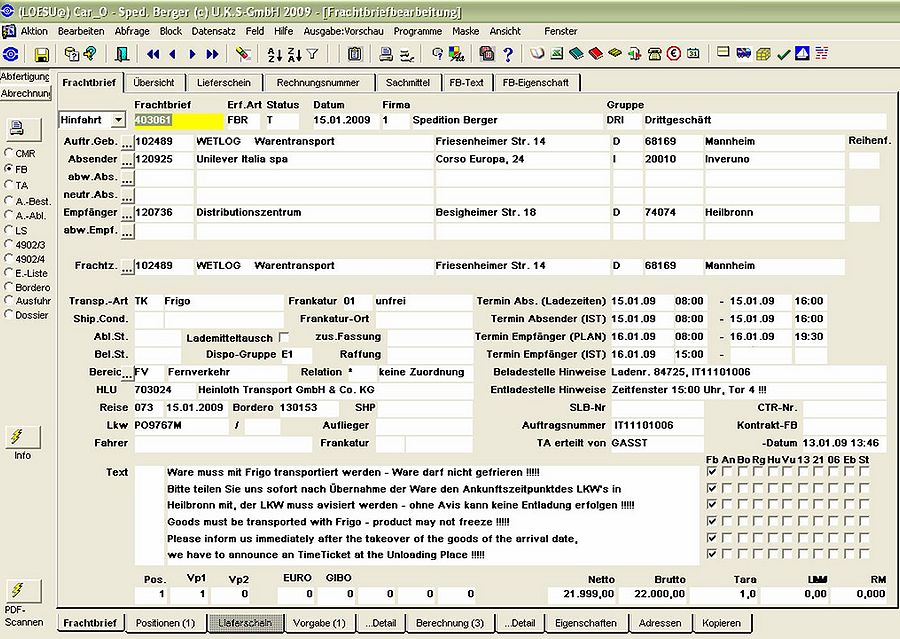
Task: Open lookup button next to Frachtz.
Action: click(127, 266)
